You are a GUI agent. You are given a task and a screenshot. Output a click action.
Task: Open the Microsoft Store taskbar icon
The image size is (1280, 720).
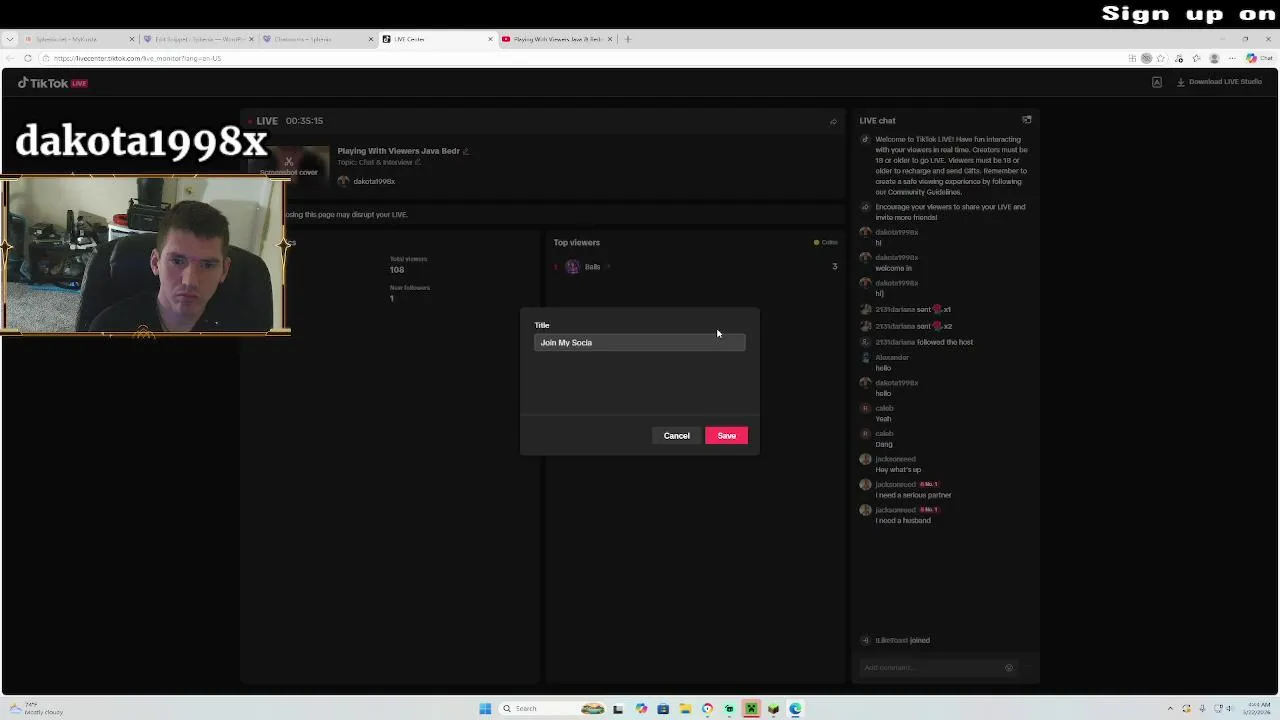tap(663, 708)
